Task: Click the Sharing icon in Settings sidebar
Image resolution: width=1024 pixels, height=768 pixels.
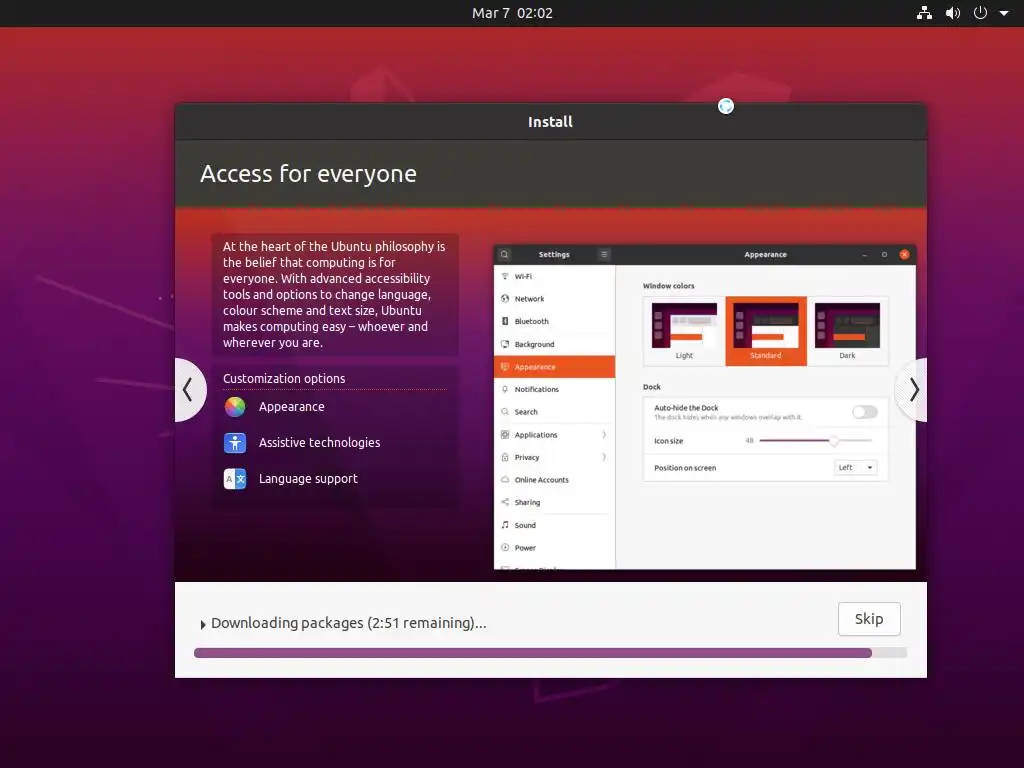Action: pos(505,502)
